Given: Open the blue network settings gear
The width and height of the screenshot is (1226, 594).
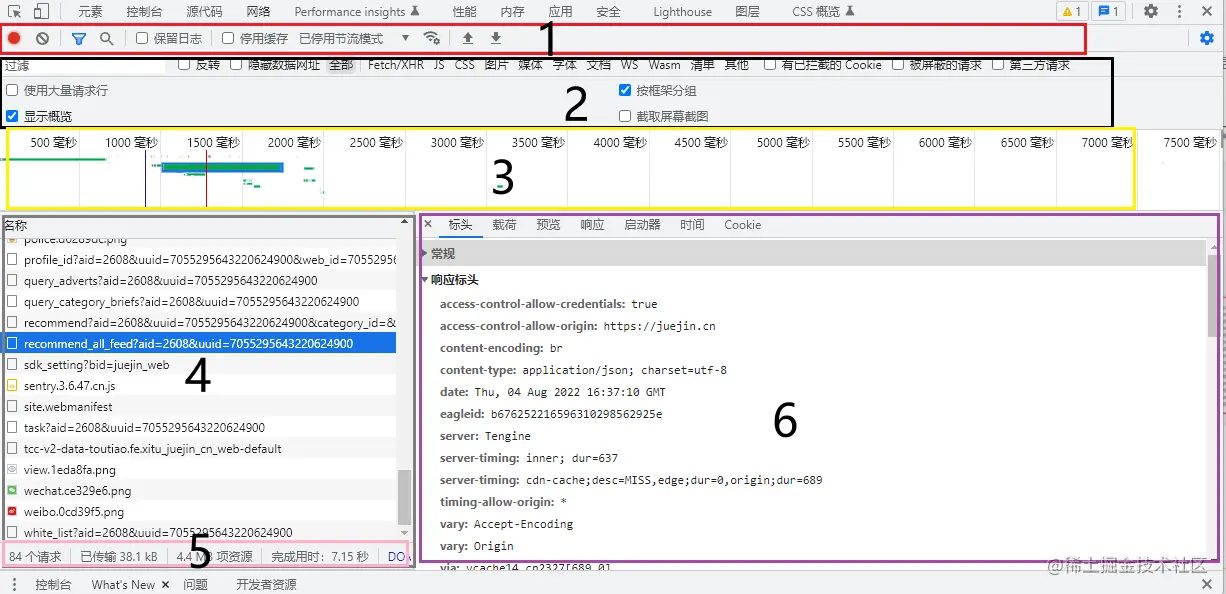Looking at the screenshot, I should pos(1207,38).
